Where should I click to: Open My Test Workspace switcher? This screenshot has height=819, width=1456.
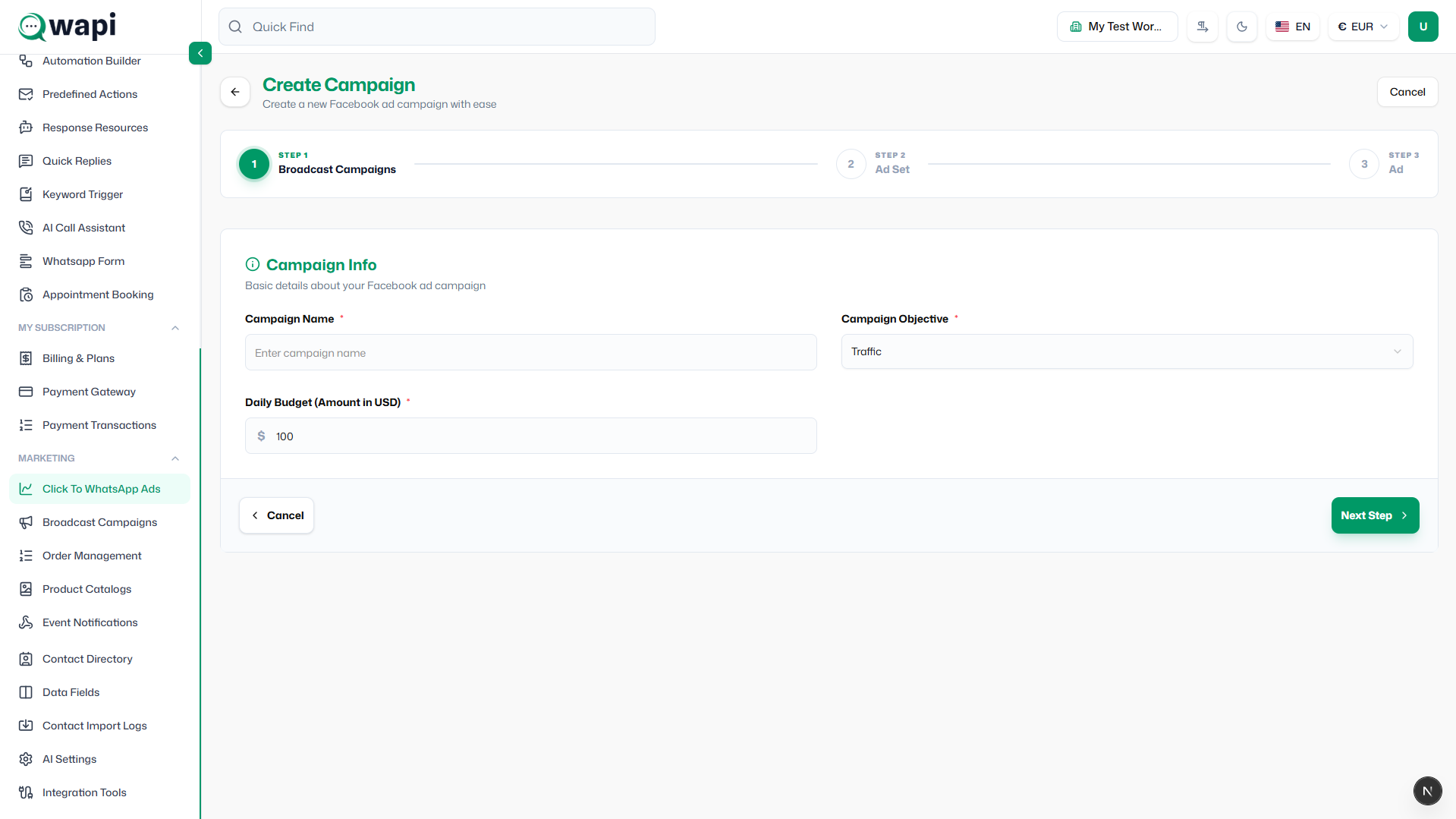pos(1117,27)
